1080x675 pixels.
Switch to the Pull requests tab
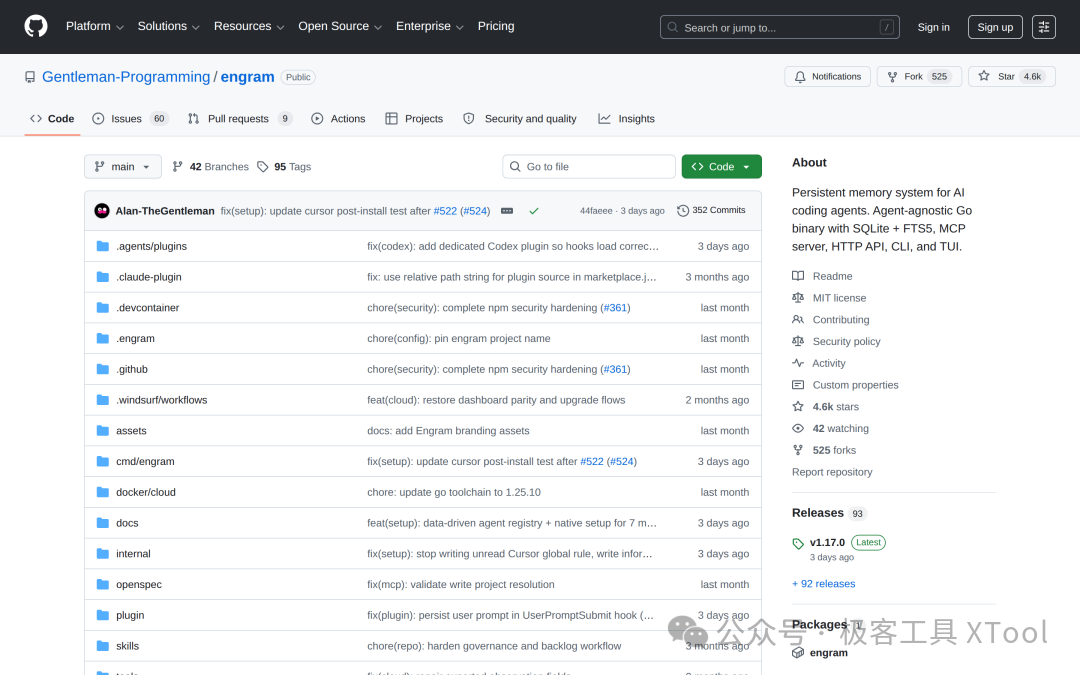(x=240, y=118)
